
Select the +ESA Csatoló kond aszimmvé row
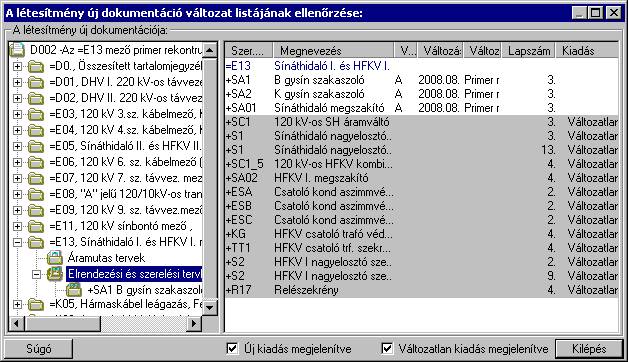click(x=421, y=192)
